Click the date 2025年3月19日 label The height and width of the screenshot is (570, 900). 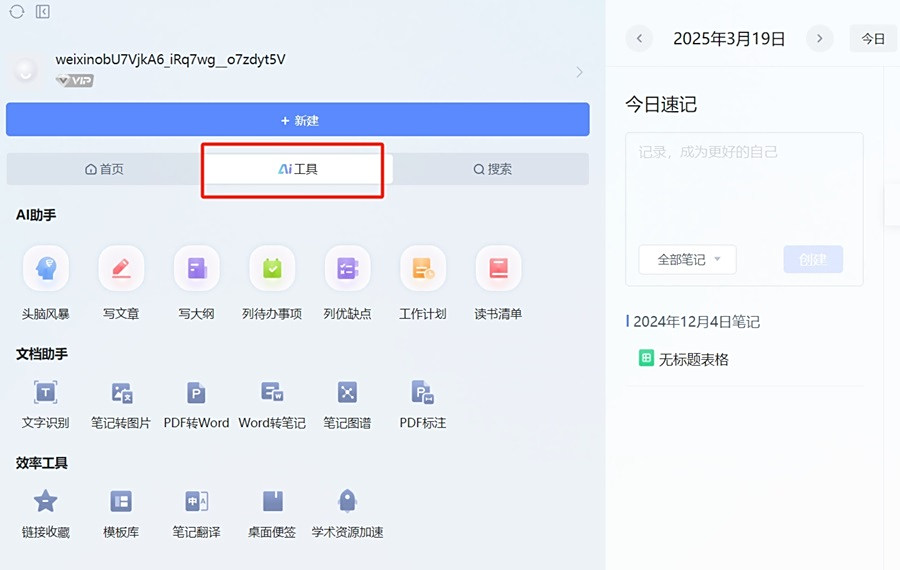729,38
